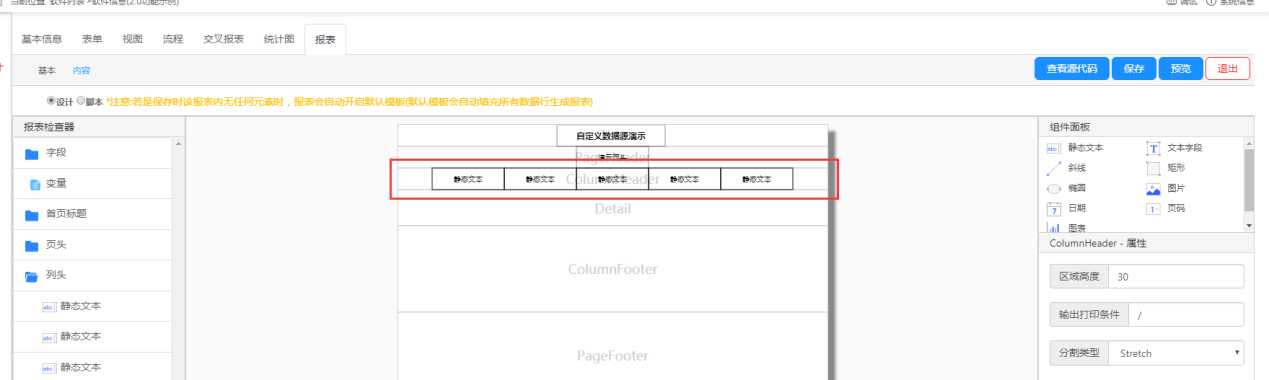Switch to 设计 mode radio
The width and height of the screenshot is (1269, 380).
(x=51, y=101)
